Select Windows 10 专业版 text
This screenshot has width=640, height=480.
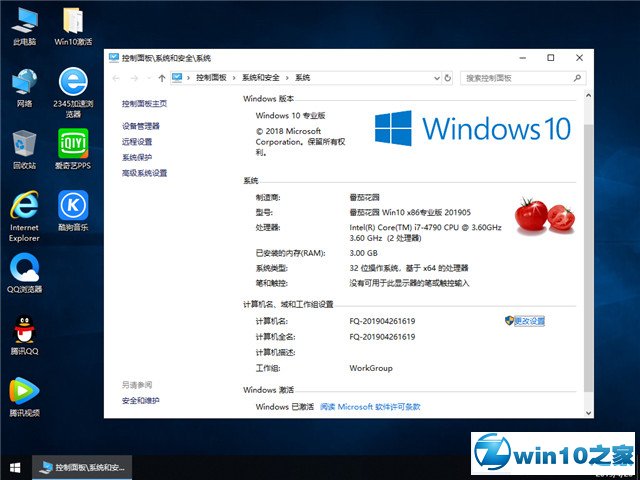tap(290, 116)
